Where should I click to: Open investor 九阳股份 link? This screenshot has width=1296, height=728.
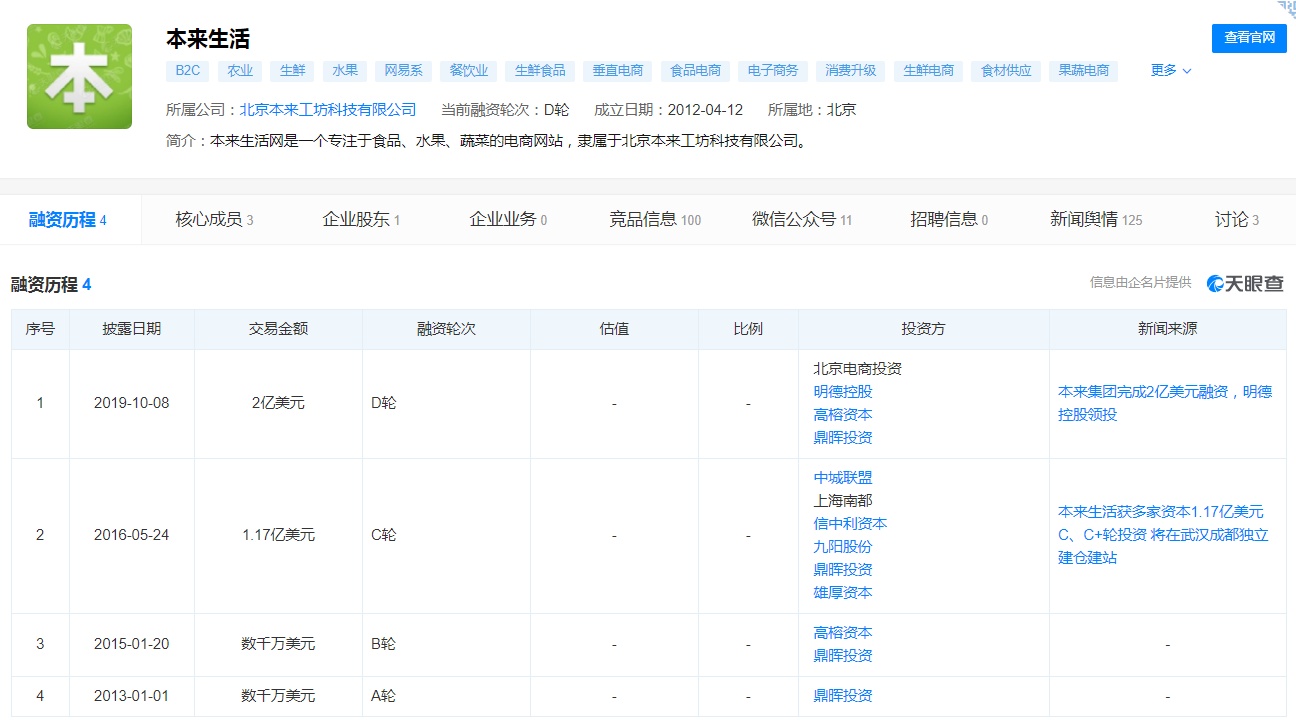[843, 547]
